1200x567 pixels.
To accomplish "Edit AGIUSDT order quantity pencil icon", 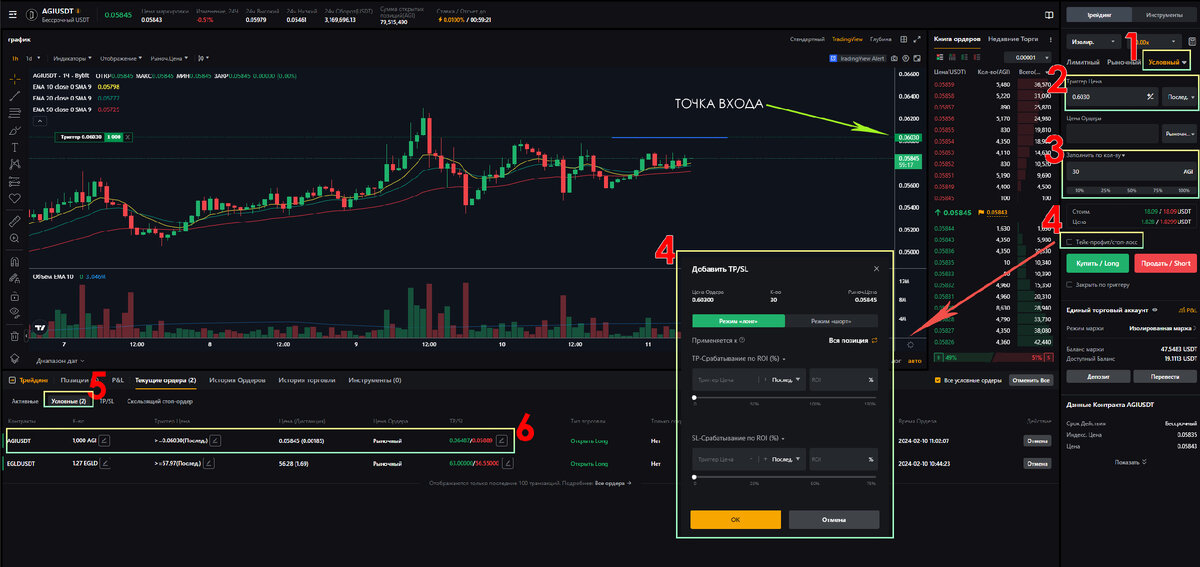I will click(x=106, y=440).
